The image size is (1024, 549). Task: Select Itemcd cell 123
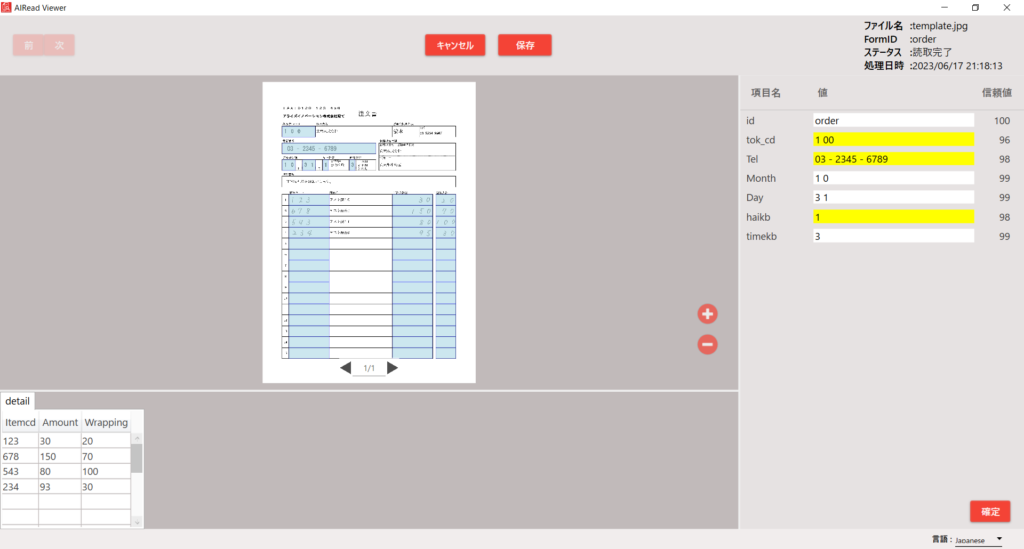click(x=20, y=441)
